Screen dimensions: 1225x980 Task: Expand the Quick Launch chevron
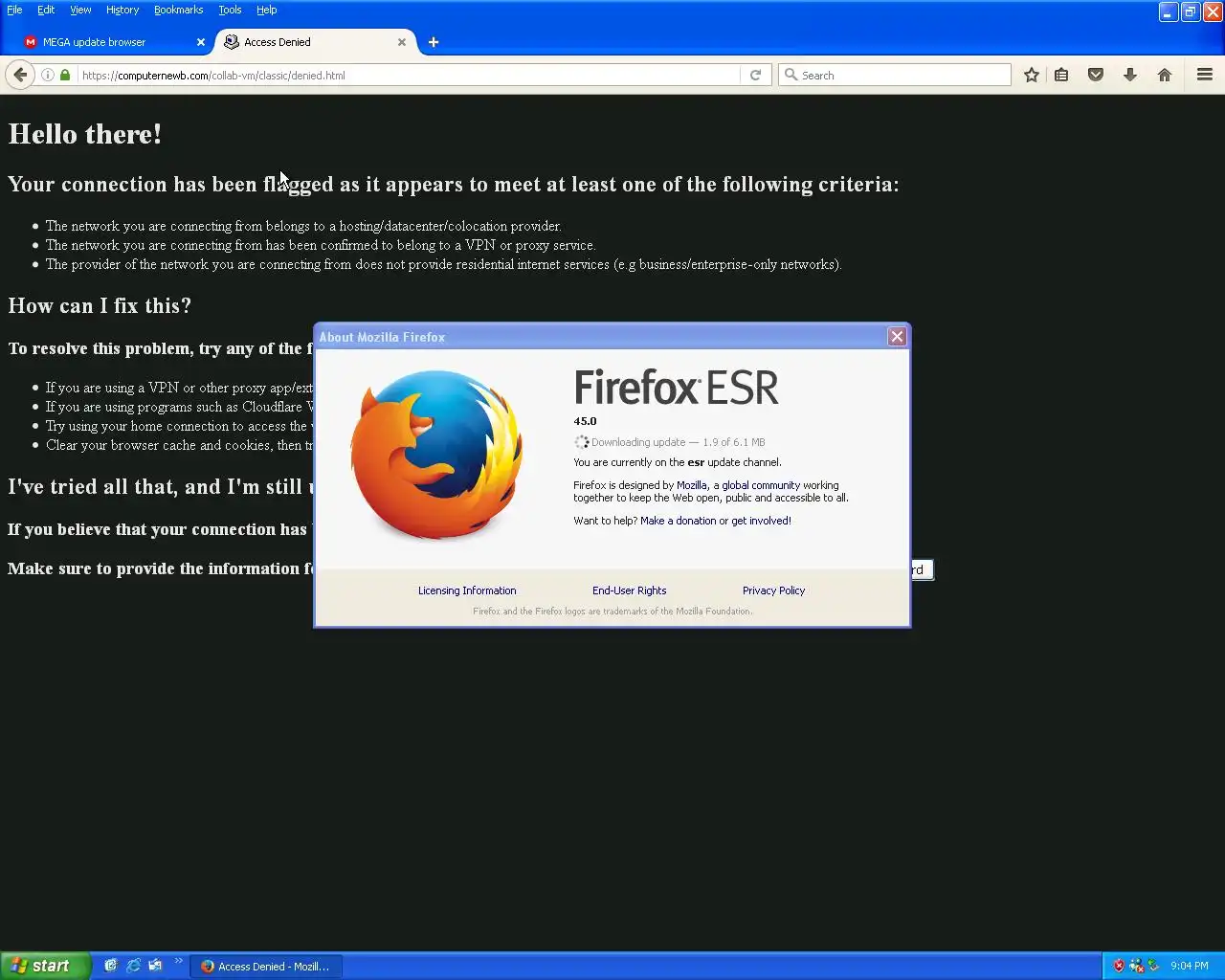178,962
